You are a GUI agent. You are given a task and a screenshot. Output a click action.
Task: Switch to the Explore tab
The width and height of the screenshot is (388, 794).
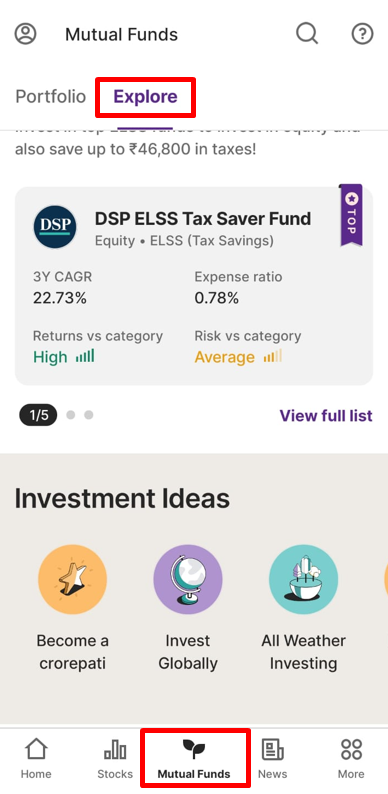click(x=145, y=96)
